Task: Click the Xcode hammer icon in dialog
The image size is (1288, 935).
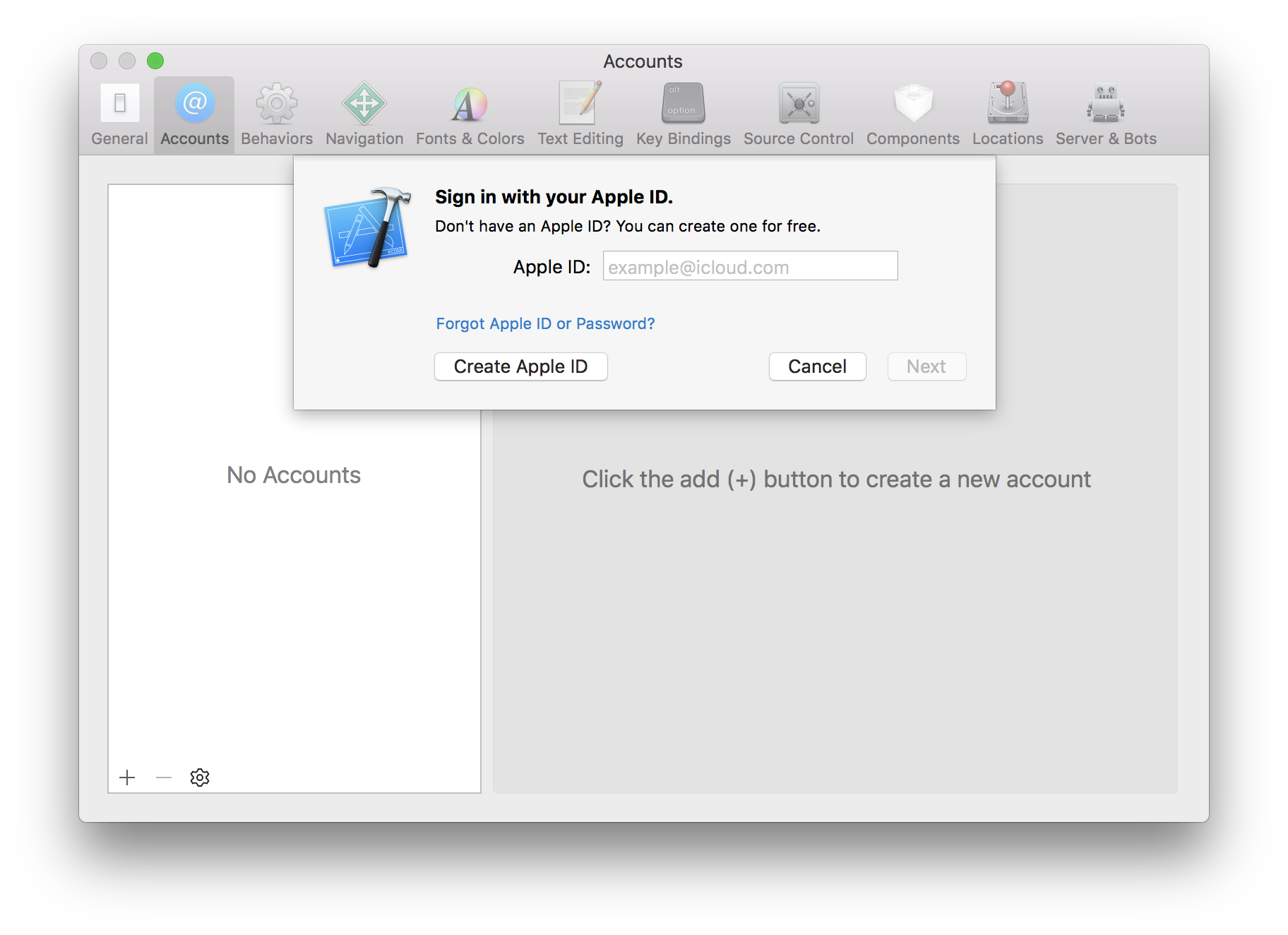Action: [367, 227]
